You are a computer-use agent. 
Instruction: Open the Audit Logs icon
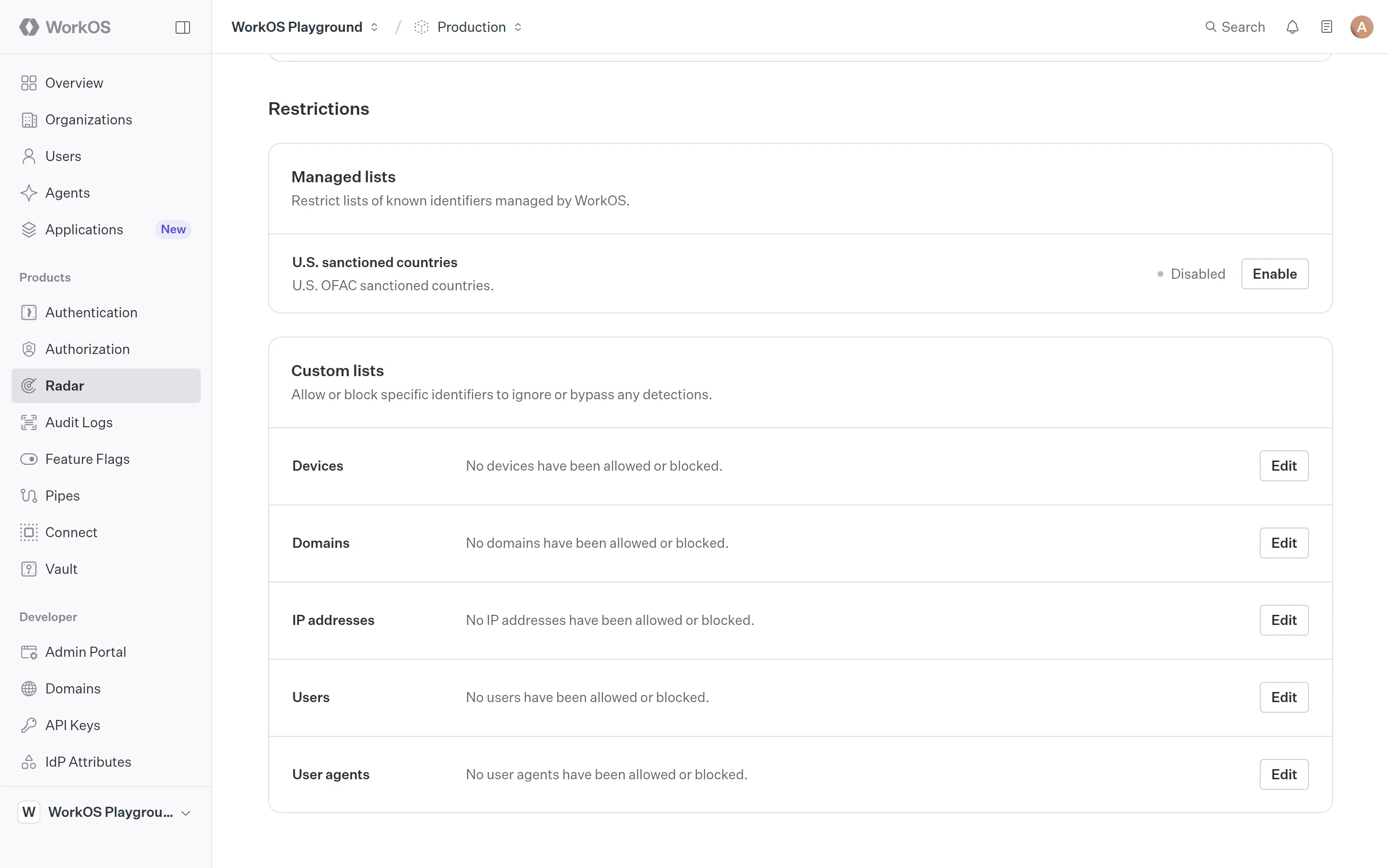(29, 422)
